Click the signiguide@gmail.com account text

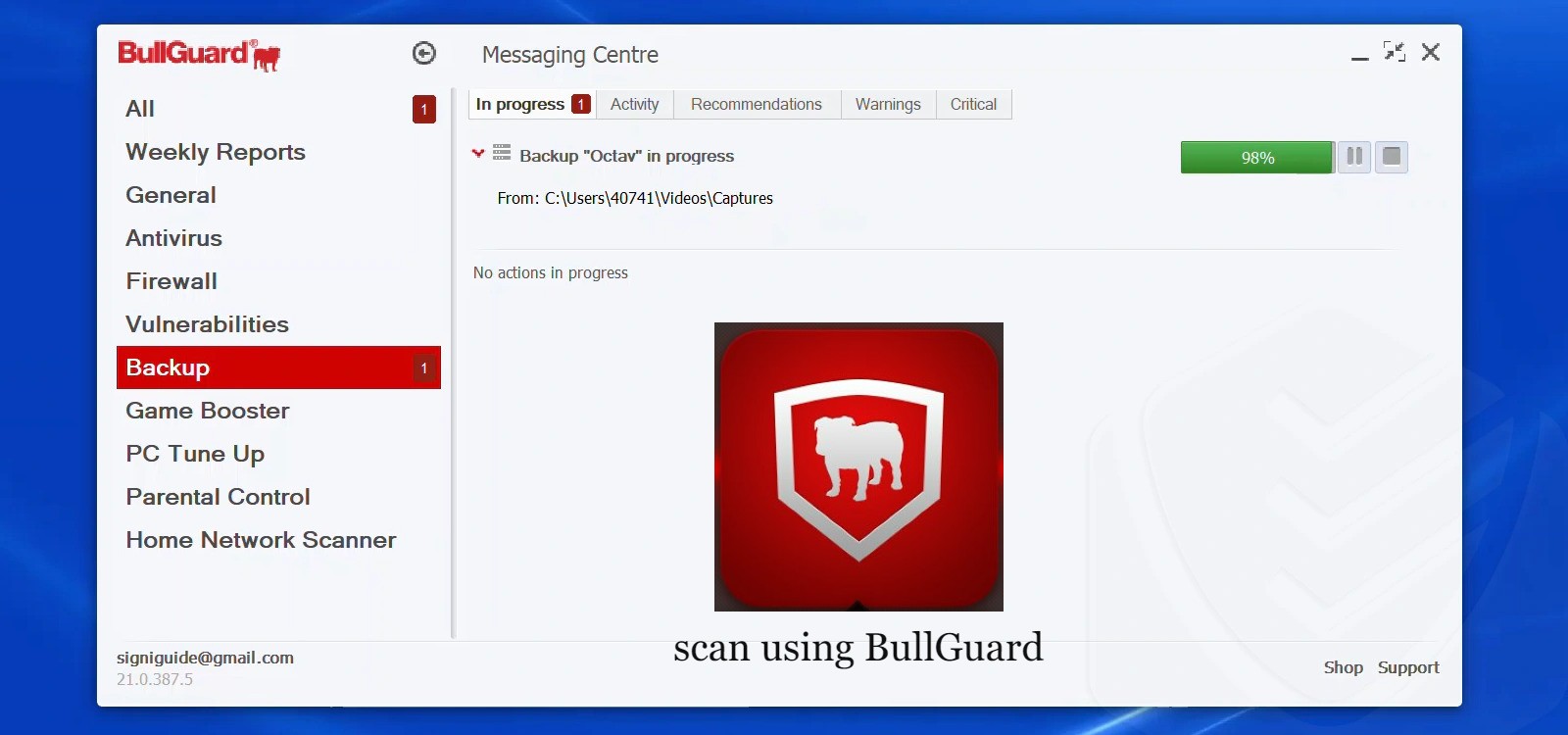205,658
